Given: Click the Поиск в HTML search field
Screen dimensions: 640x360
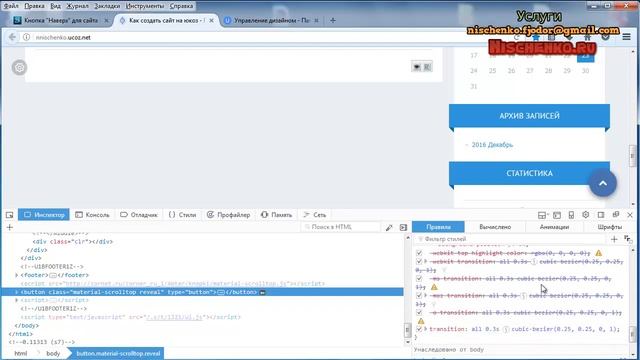Looking at the screenshot, I should [x=341, y=227].
